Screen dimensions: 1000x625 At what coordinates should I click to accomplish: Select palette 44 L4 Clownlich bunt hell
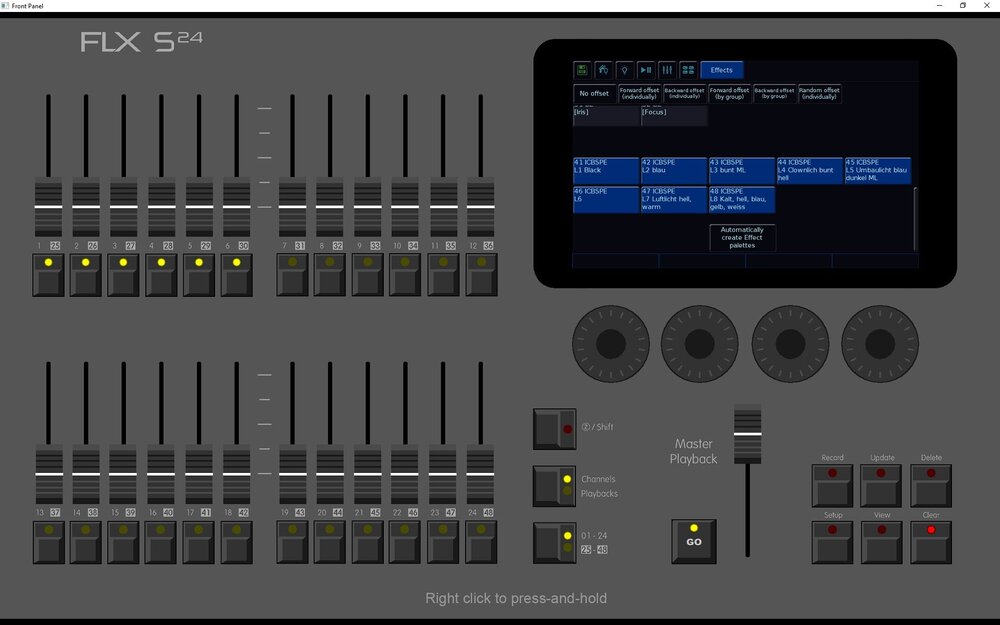810,171
